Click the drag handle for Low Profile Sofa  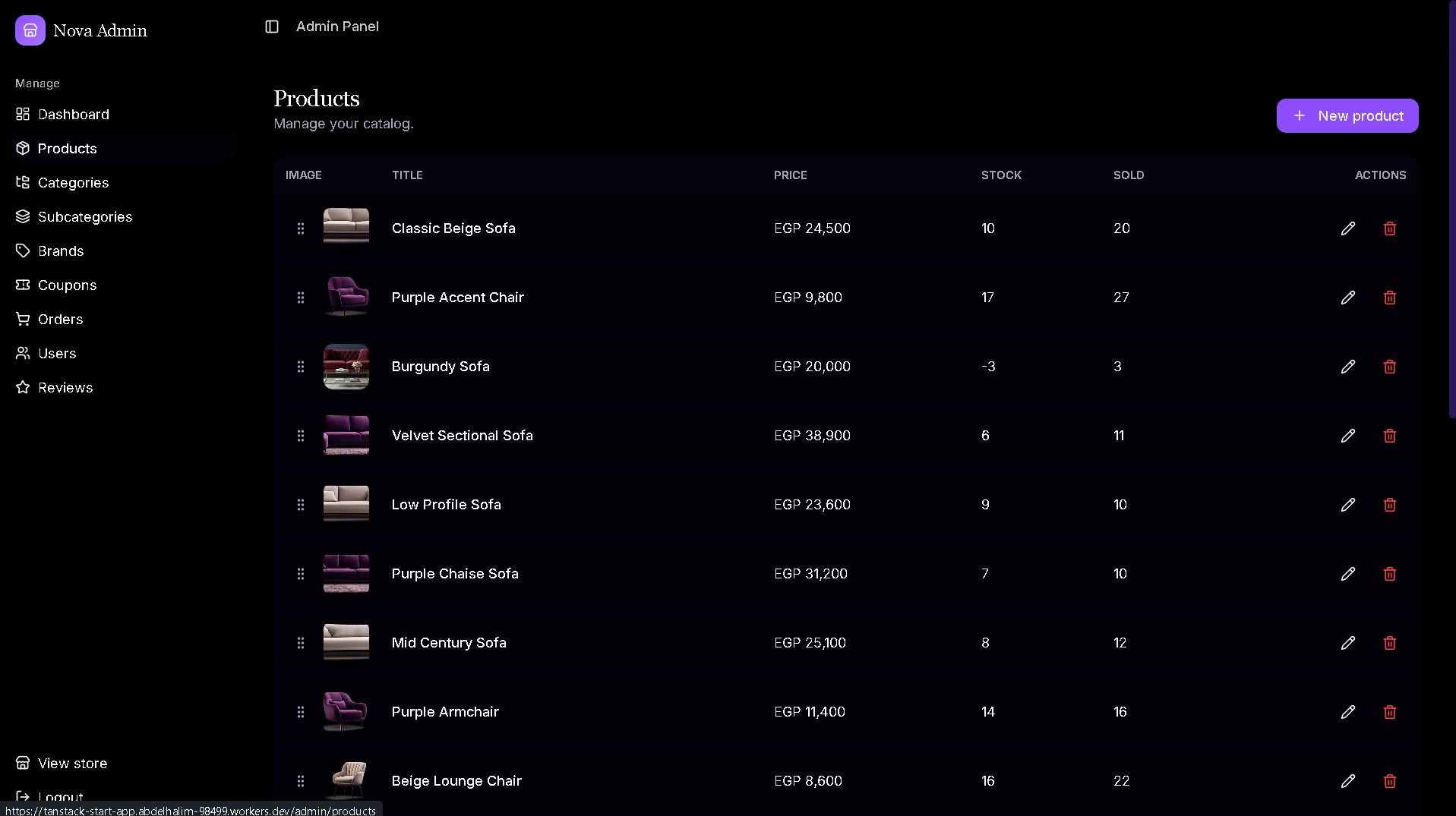point(301,505)
